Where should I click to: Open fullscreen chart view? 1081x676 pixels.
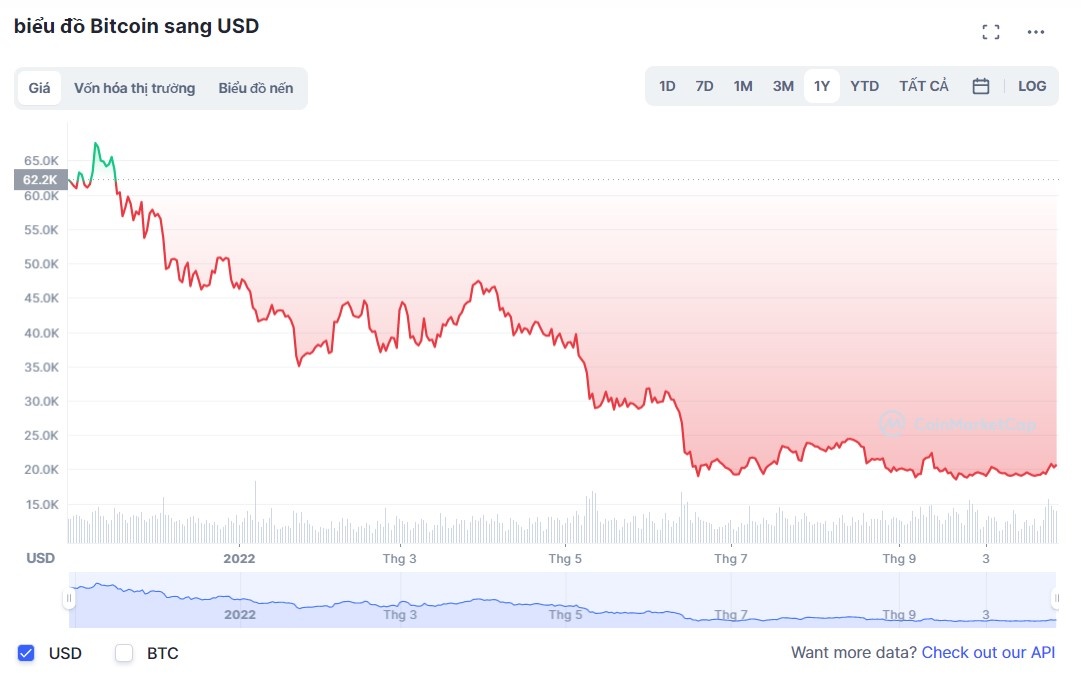pyautogui.click(x=991, y=31)
